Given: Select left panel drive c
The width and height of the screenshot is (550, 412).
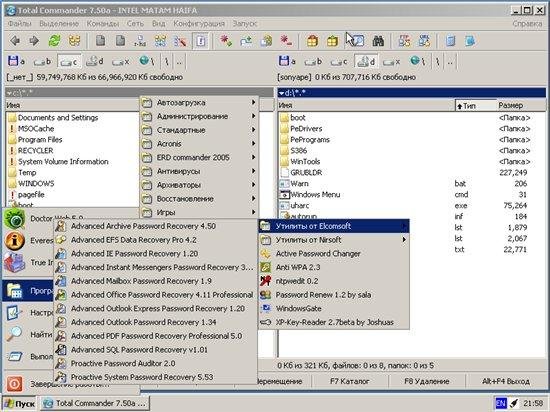Looking at the screenshot, I should pos(69,61).
